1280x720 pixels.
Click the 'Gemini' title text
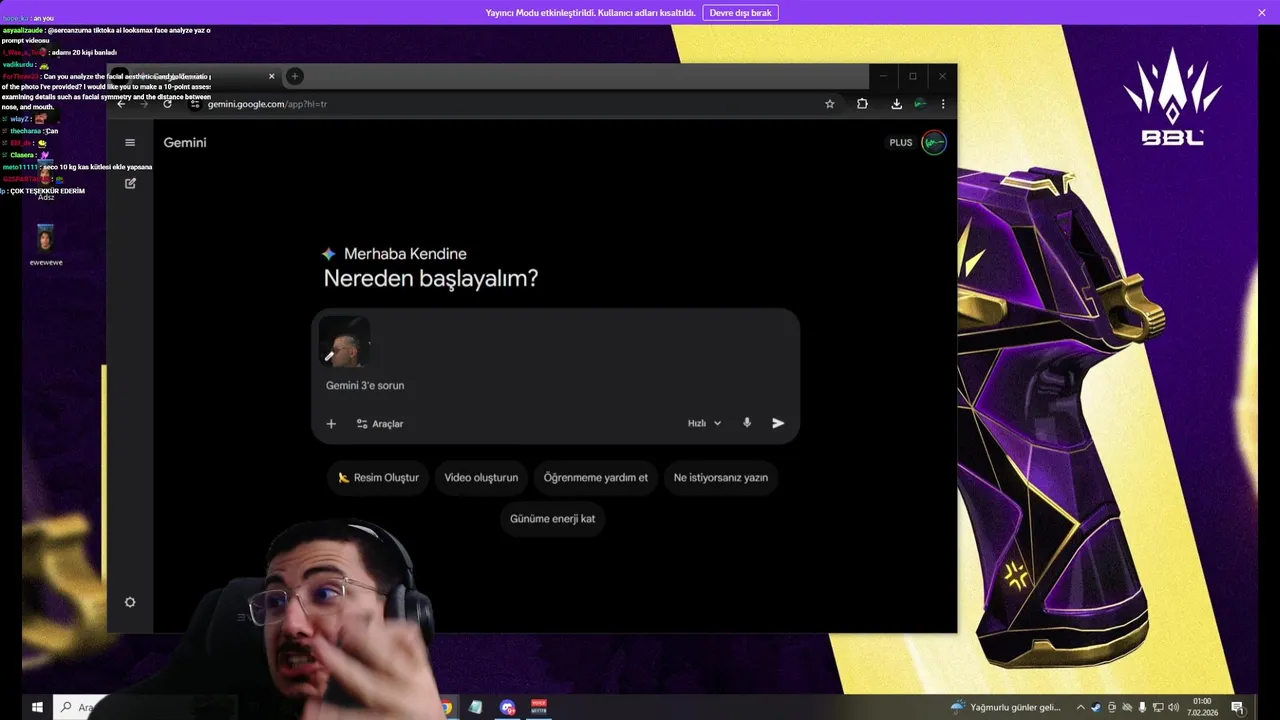185,143
